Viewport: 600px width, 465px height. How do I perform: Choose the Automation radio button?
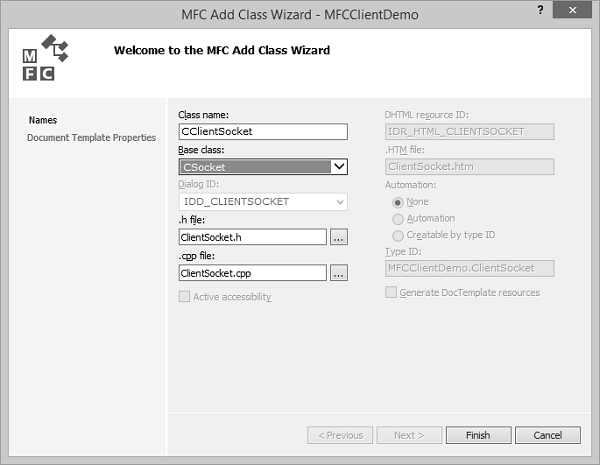point(399,219)
